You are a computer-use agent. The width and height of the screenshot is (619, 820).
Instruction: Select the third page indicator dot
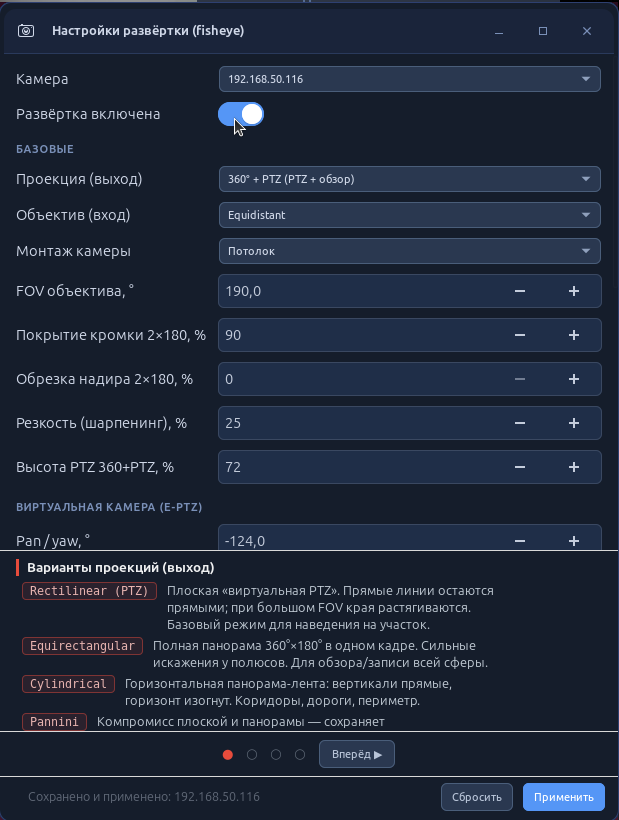coord(276,755)
